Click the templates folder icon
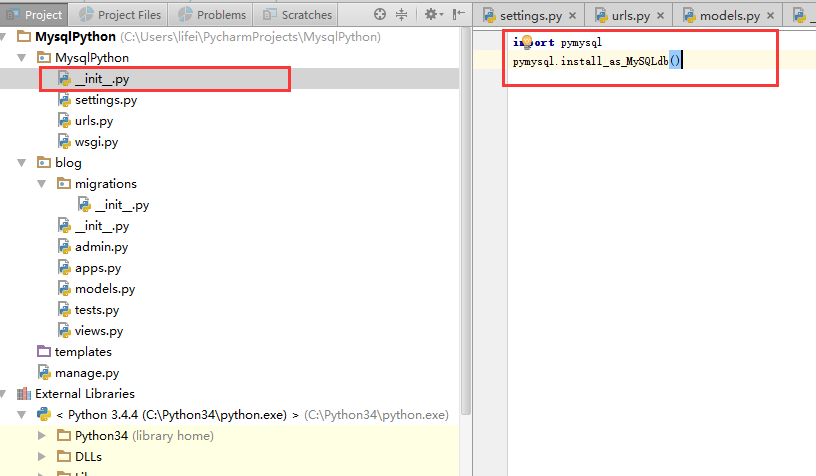 click(x=44, y=351)
